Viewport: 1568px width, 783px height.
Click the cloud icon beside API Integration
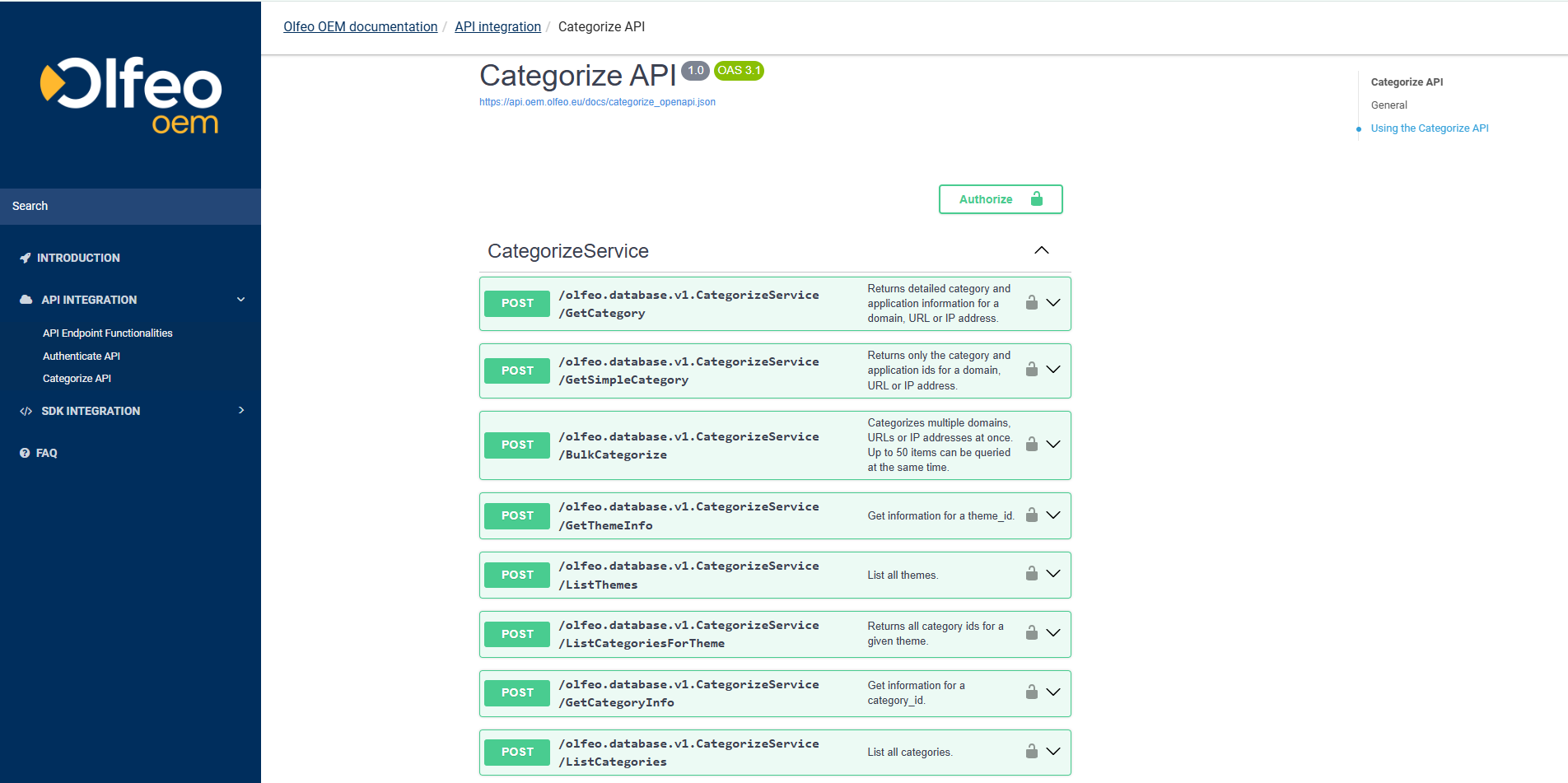tap(26, 300)
